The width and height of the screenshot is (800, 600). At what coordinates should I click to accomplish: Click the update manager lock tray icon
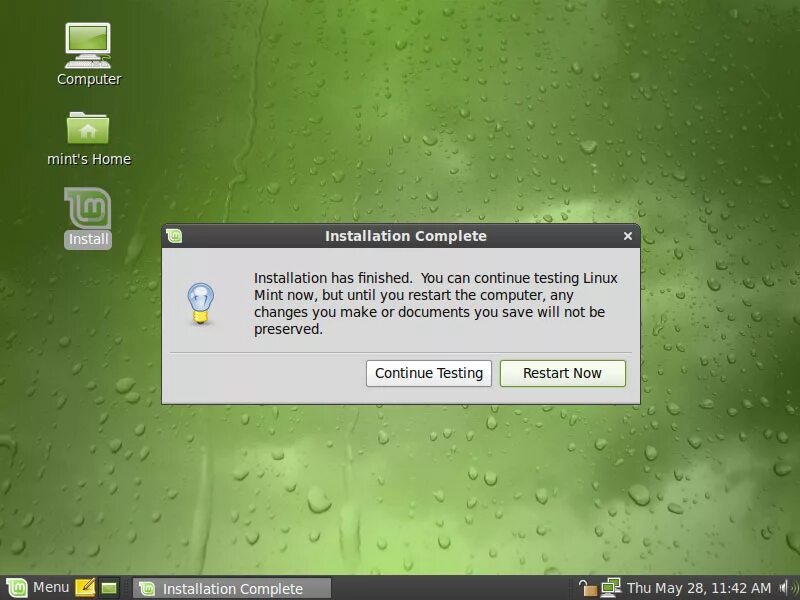click(587, 588)
